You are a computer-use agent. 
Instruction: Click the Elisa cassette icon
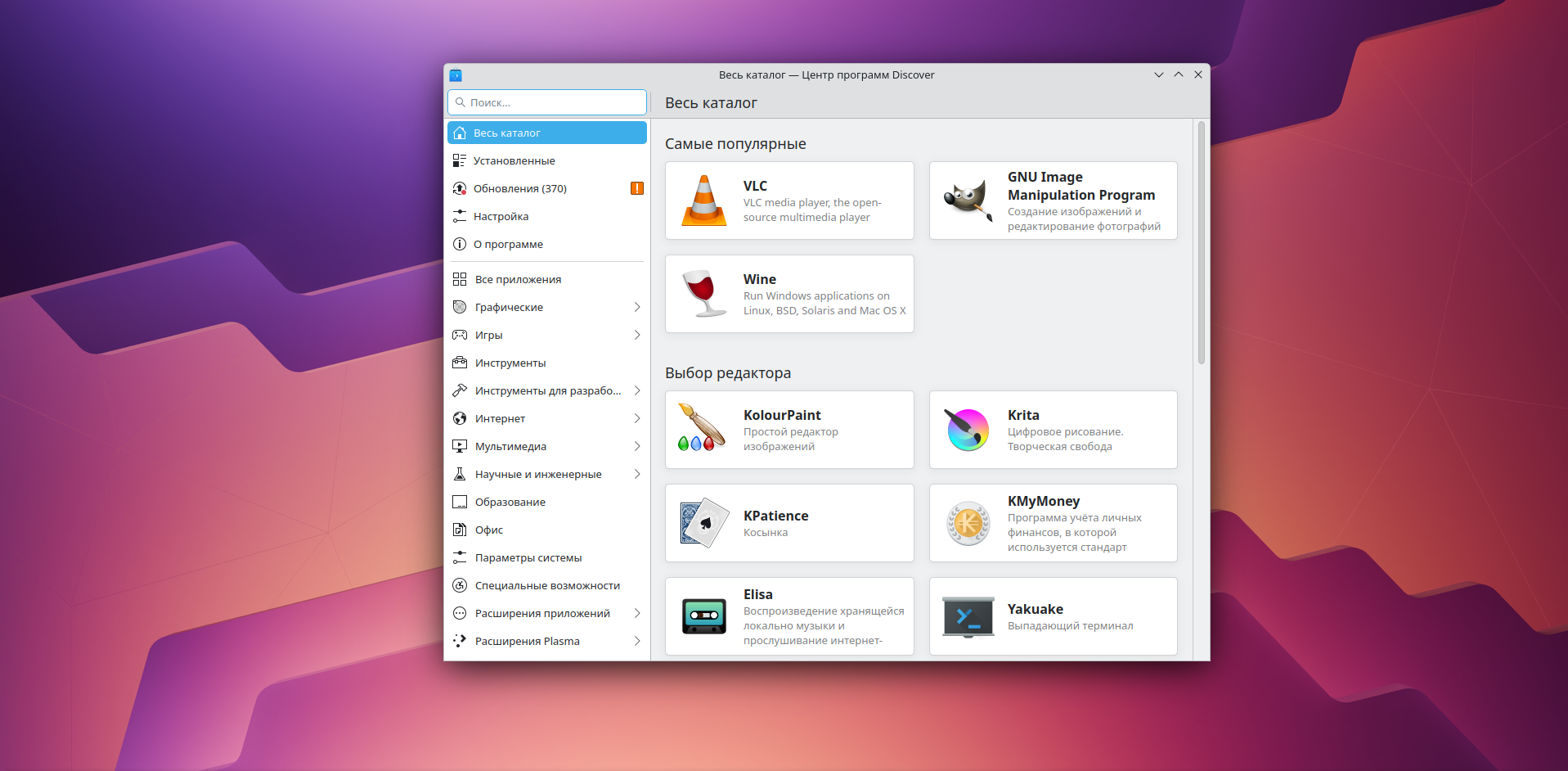pyautogui.click(x=703, y=616)
